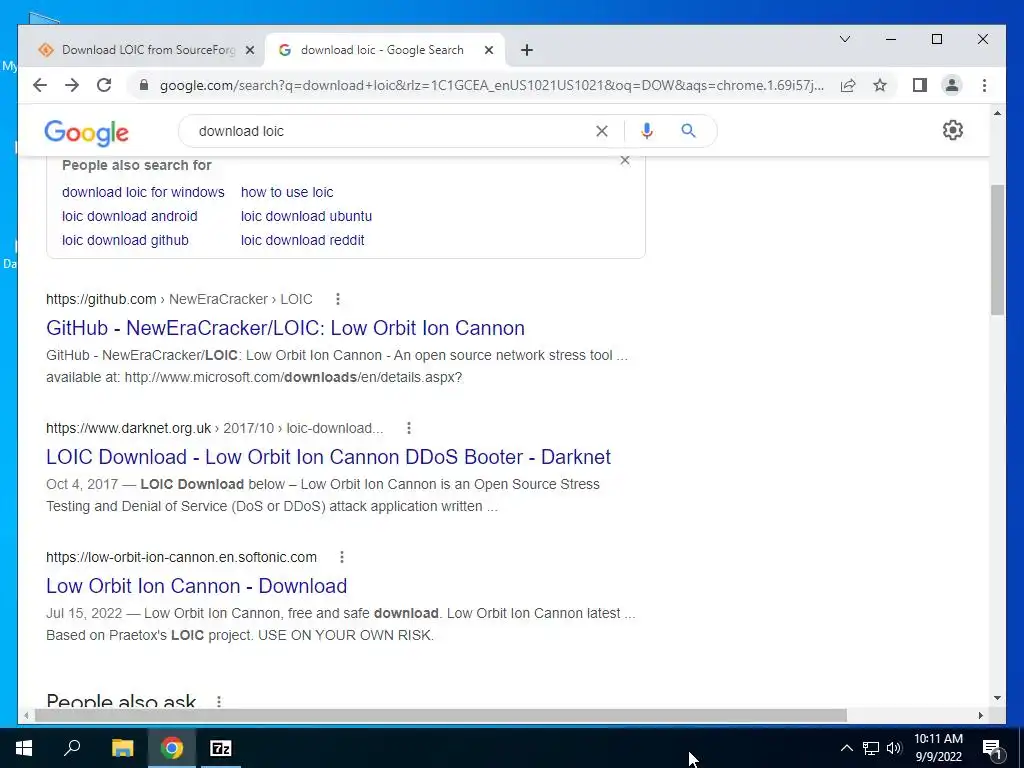Dismiss the People also search for box
This screenshot has width=1024, height=768.
coord(625,161)
